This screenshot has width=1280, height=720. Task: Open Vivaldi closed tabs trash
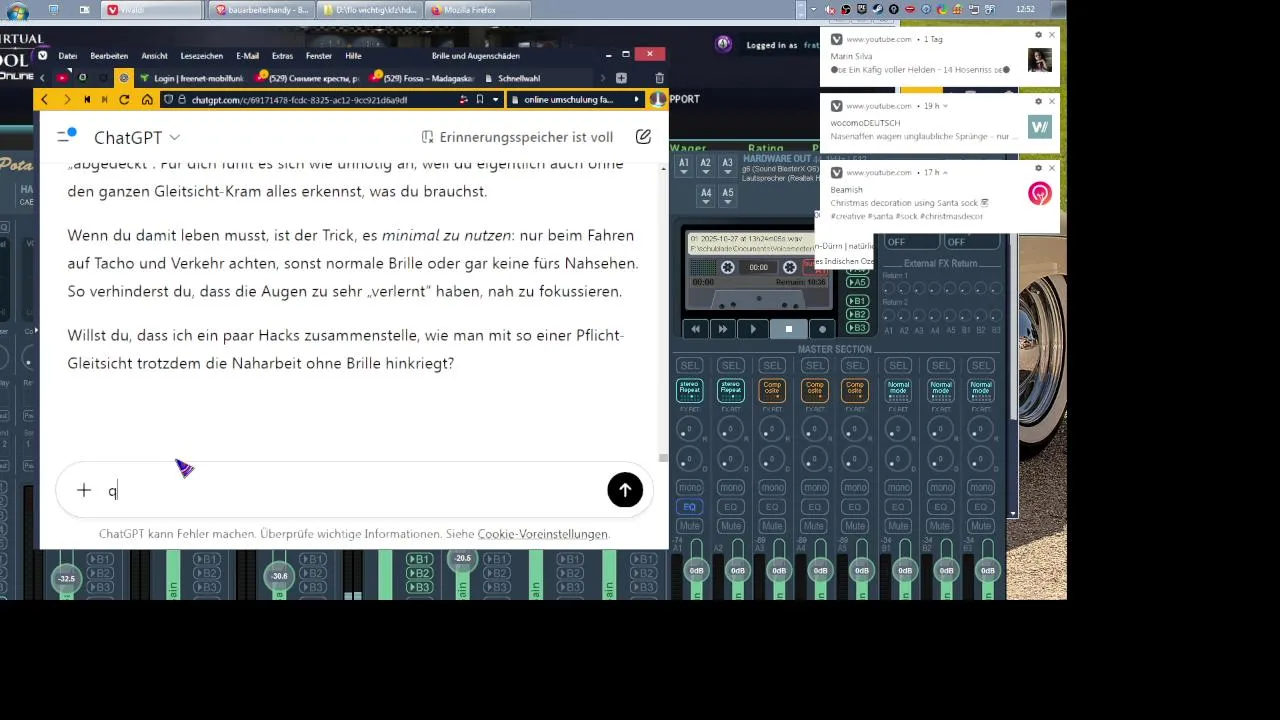(x=659, y=78)
